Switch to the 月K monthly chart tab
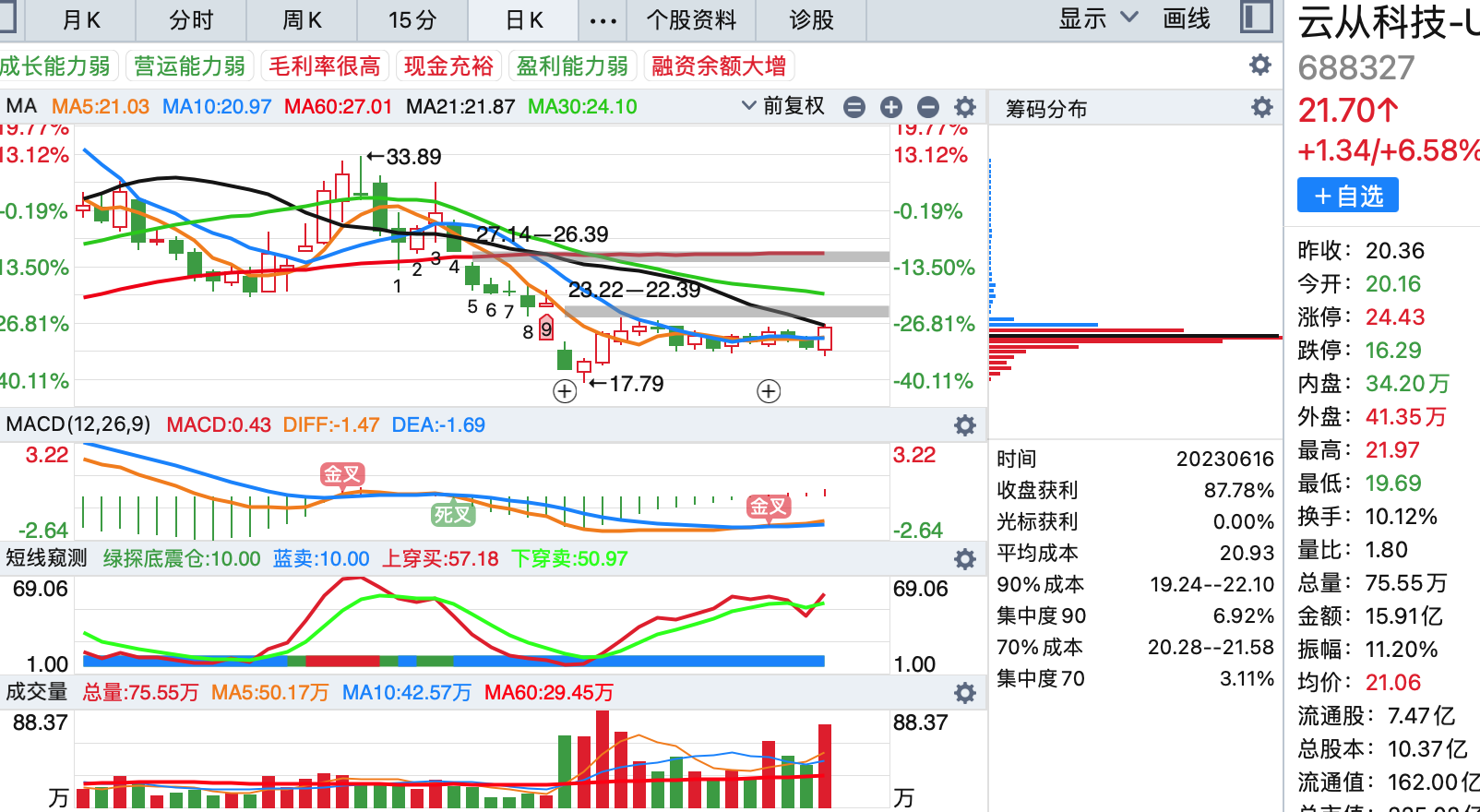 coord(81,19)
